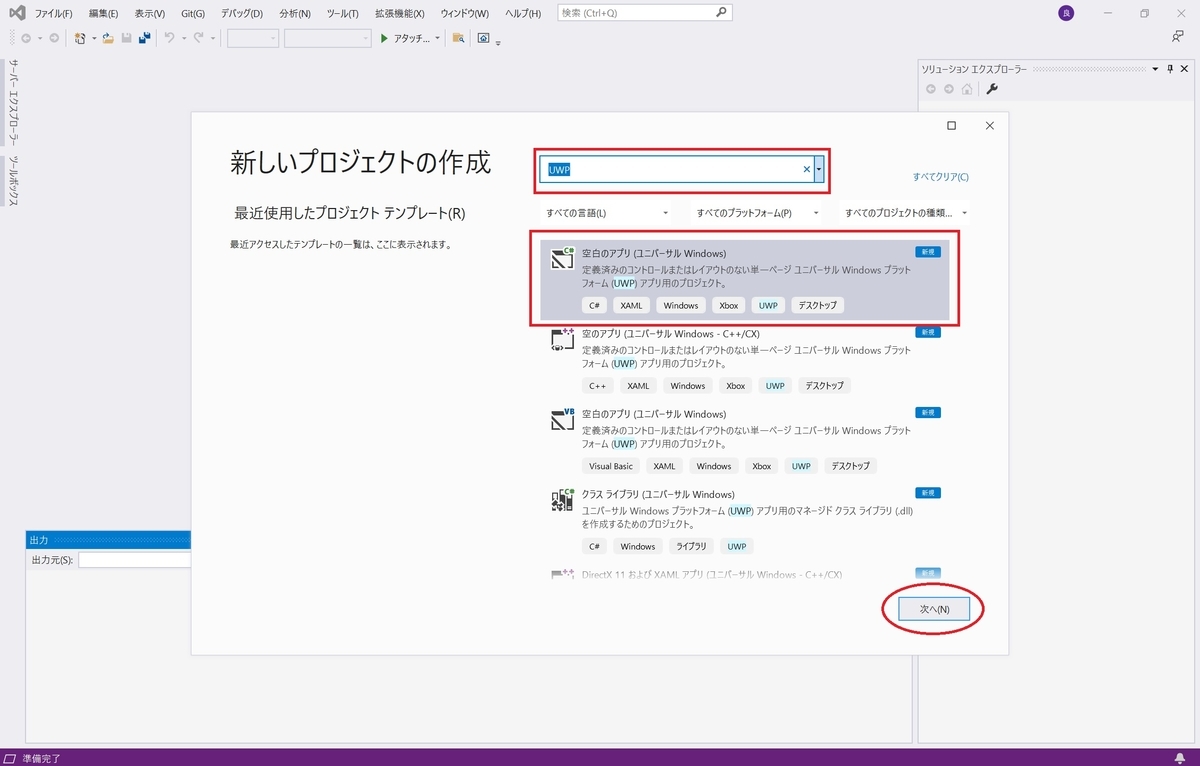Select the DirectX 11 and XAML app template
The image size is (1200, 766).
(x=745, y=575)
